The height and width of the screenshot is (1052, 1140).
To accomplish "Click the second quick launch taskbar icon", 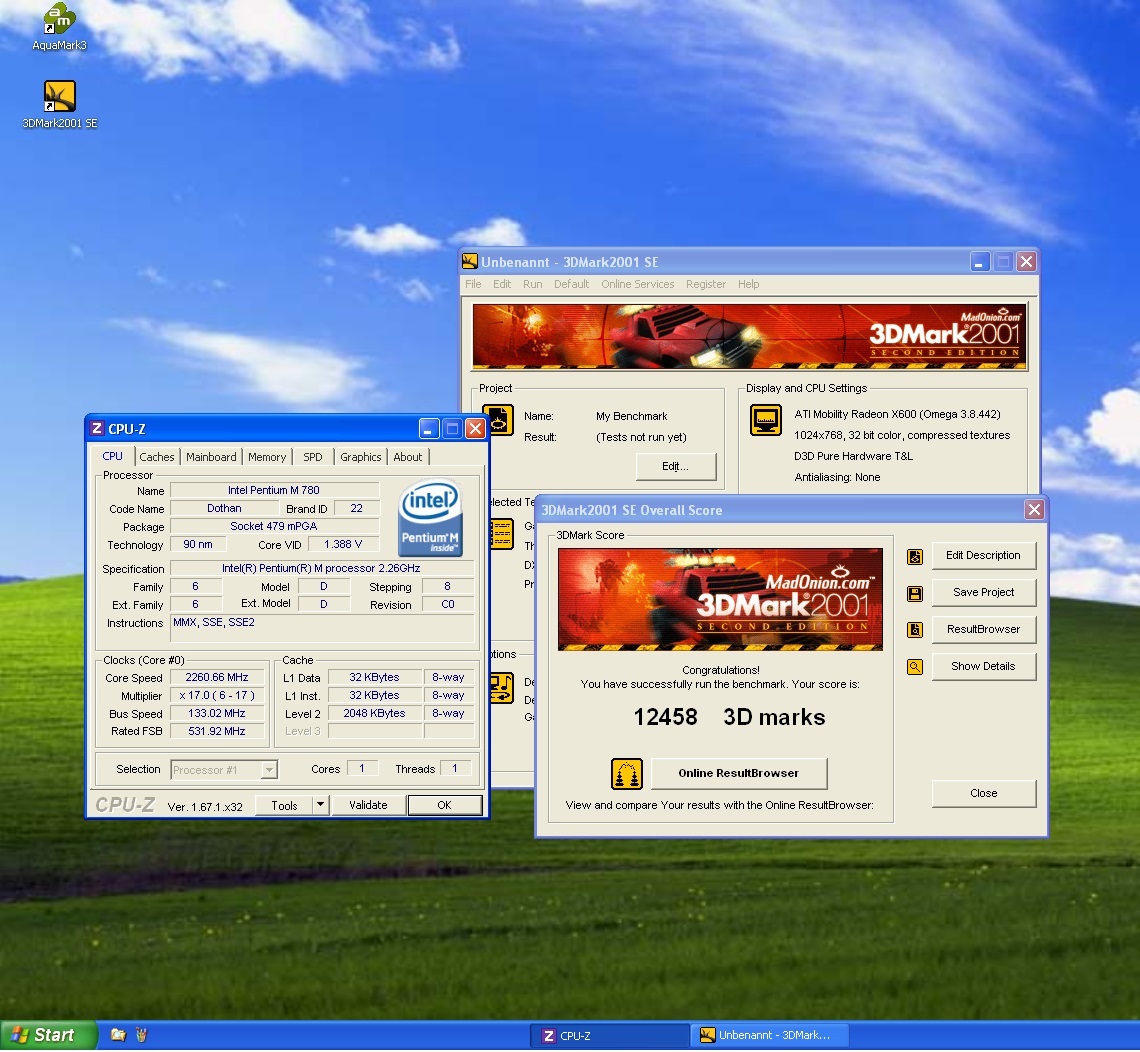I will click(141, 1035).
